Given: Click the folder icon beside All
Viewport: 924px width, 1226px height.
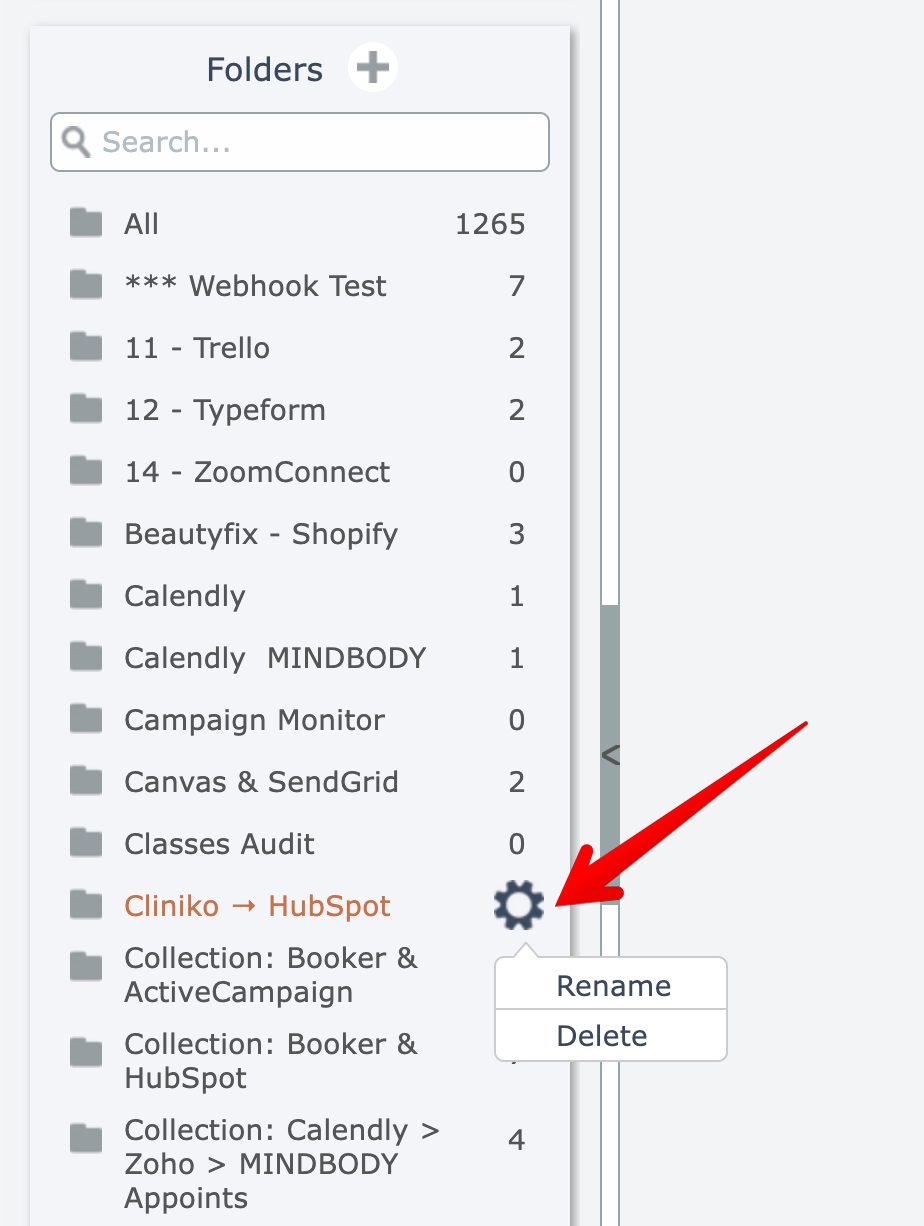Looking at the screenshot, I should pos(87,223).
